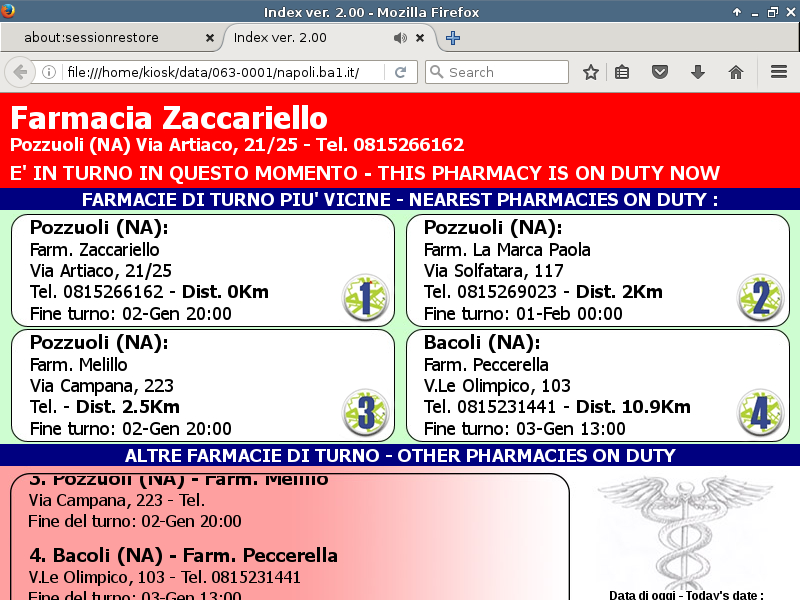Select the Index ver. 2.00 tab
800x600 pixels.
[x=300, y=38]
